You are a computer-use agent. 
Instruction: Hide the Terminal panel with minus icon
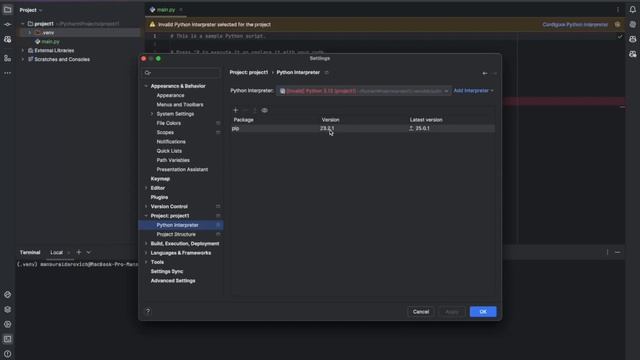pos(617,252)
